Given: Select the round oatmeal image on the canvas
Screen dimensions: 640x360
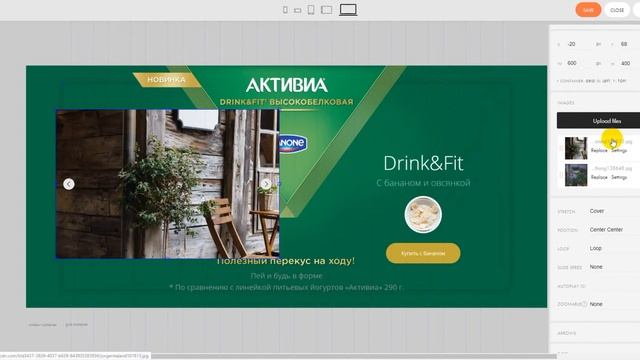Looking at the screenshot, I should coord(423,215).
